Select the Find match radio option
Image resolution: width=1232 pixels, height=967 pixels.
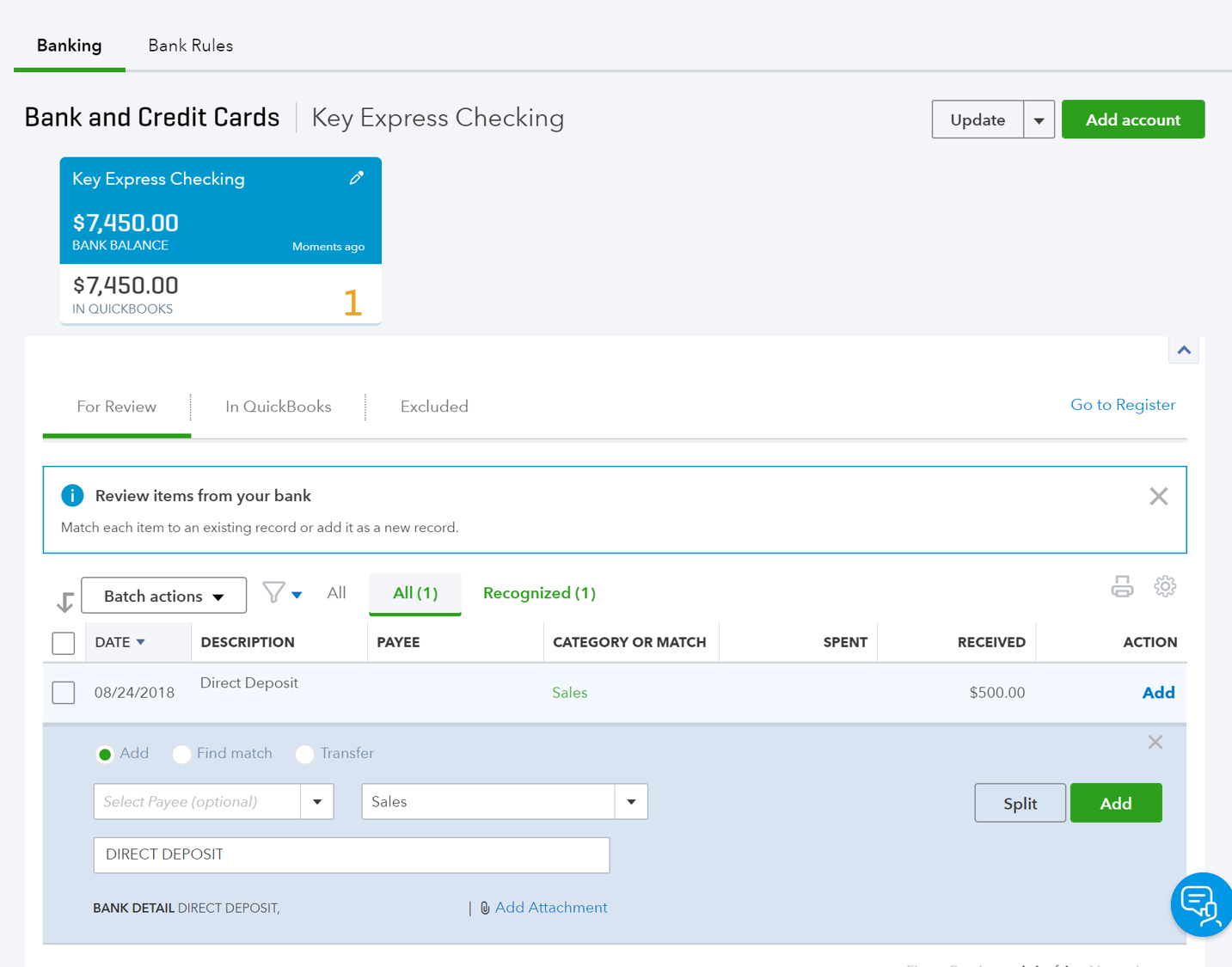click(181, 754)
